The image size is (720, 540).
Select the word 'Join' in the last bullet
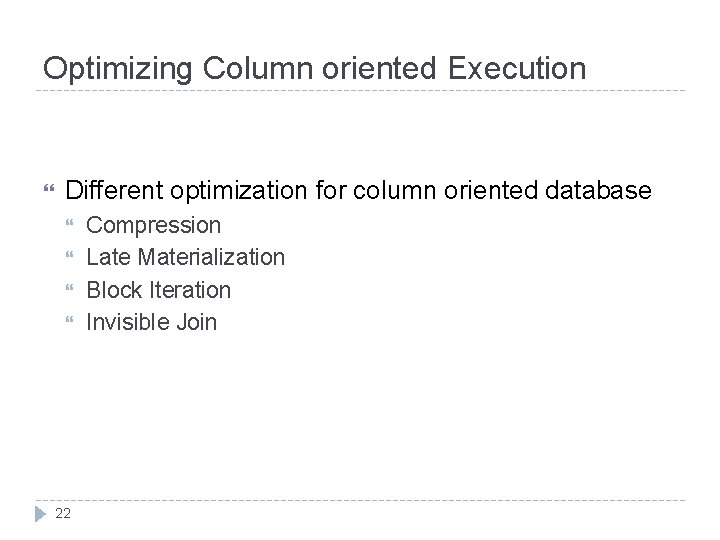coord(198,322)
